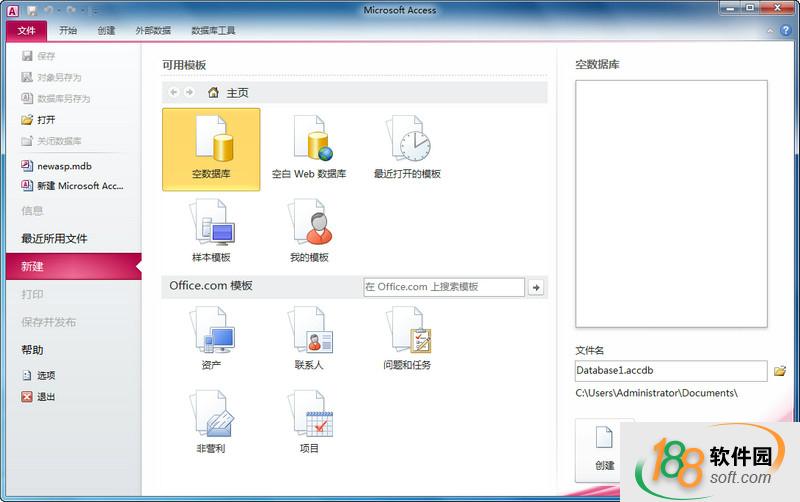Open the 样本模板 sample templates
800x502 pixels.
coord(211,232)
